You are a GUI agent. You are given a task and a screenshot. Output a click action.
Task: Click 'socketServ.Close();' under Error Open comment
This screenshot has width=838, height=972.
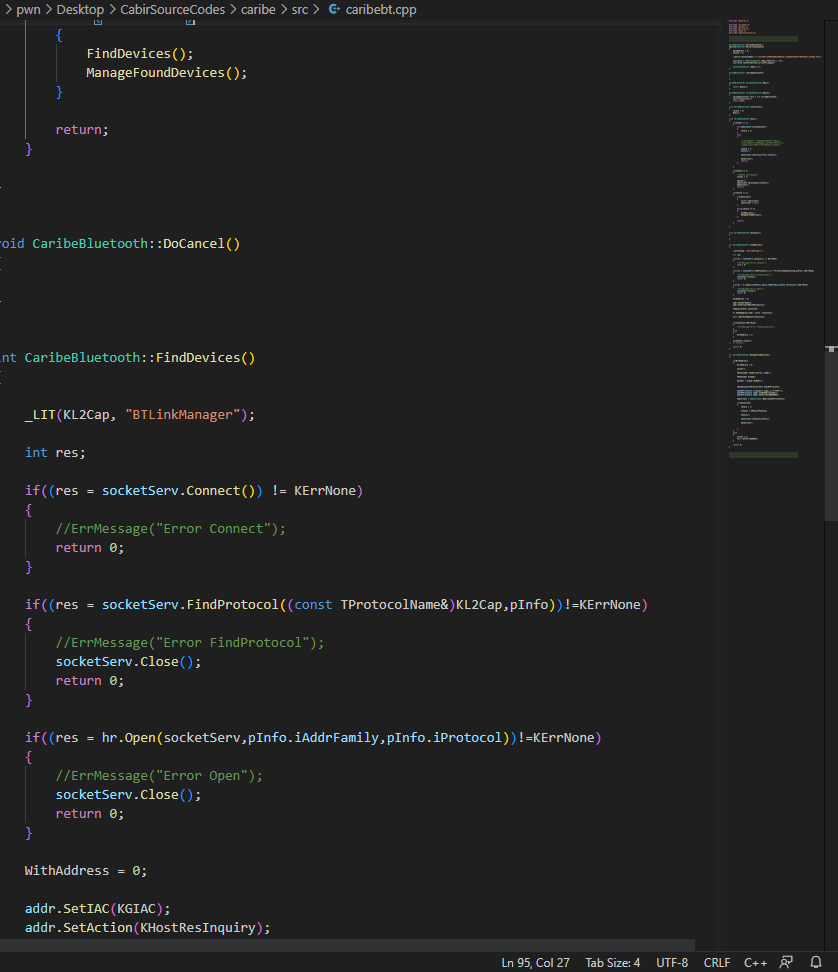pos(128,795)
